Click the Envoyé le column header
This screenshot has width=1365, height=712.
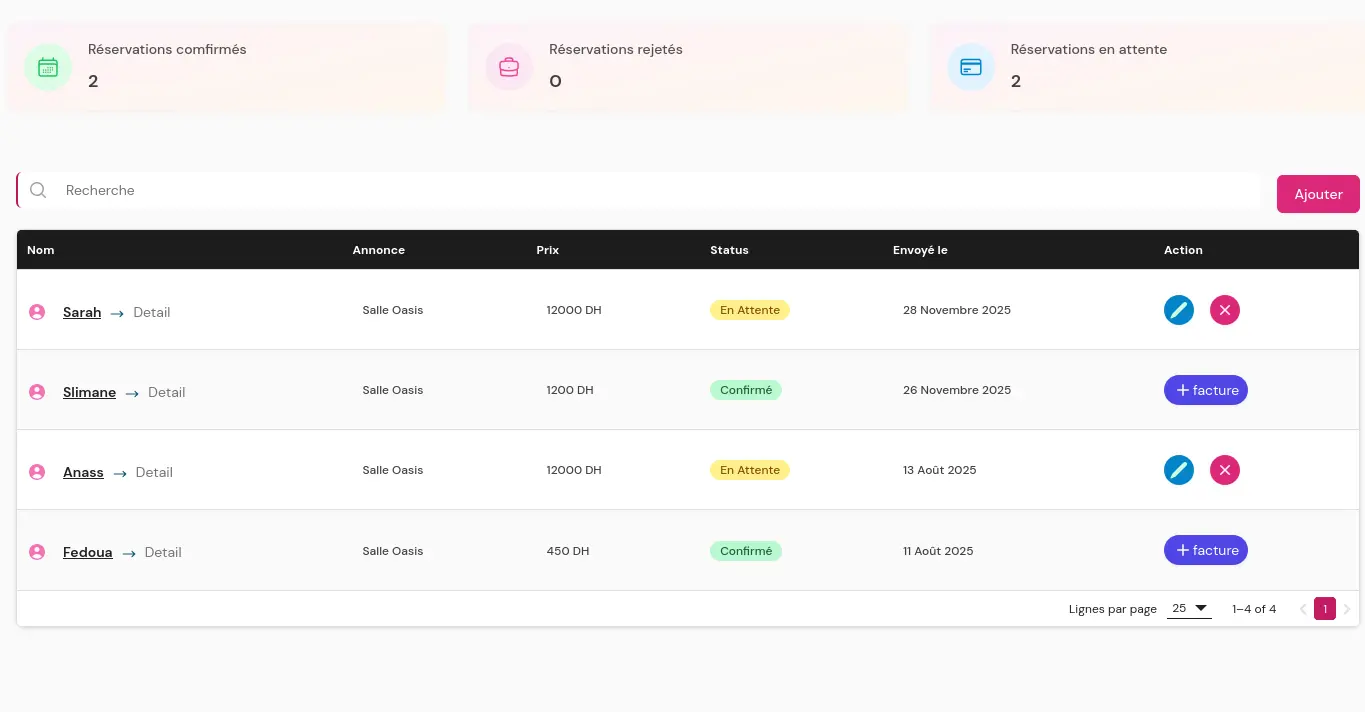(x=920, y=250)
